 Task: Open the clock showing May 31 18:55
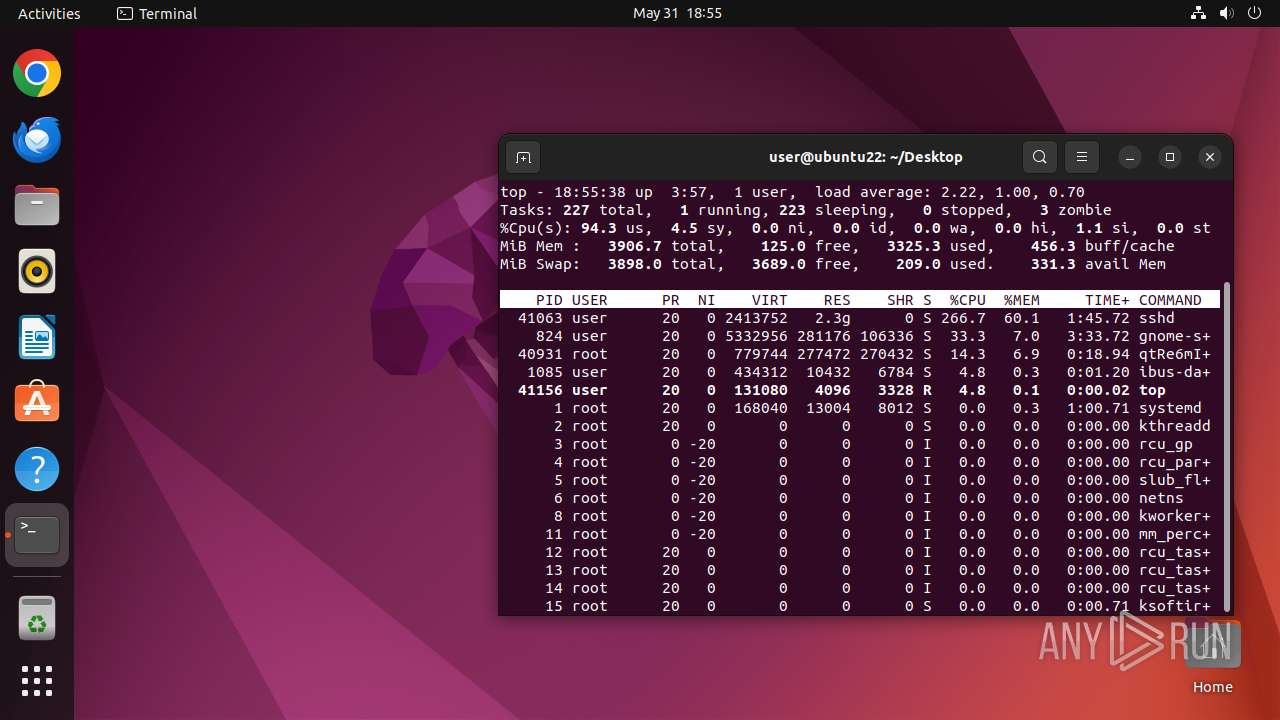pyautogui.click(x=677, y=13)
